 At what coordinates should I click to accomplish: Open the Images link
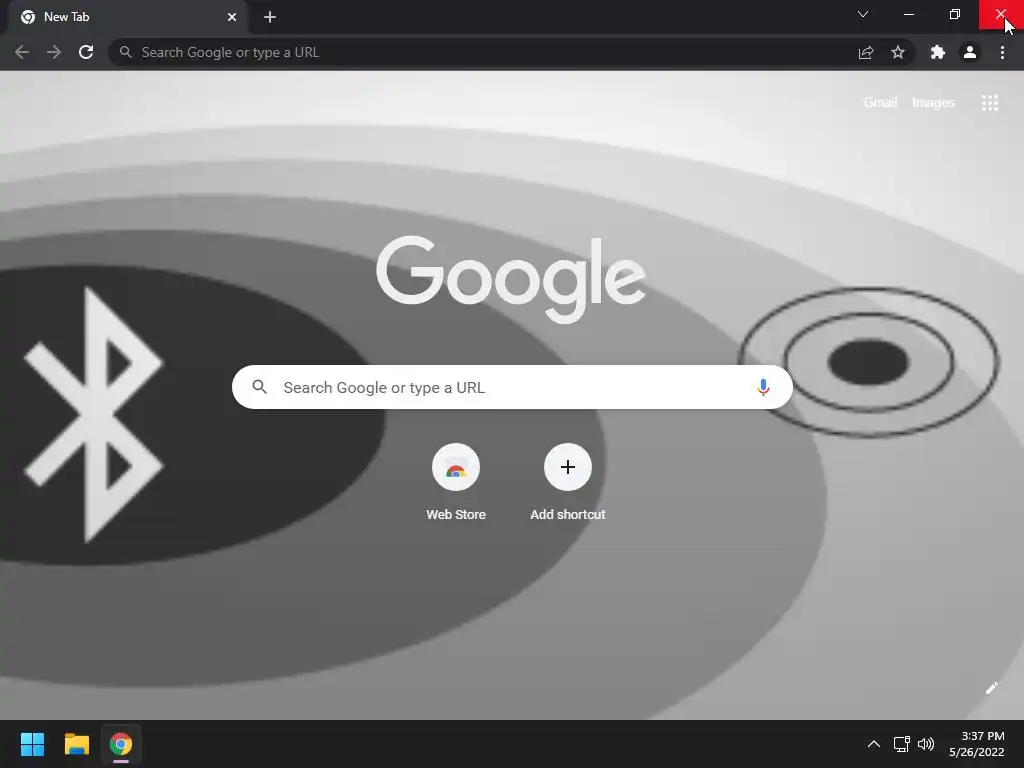click(x=933, y=103)
